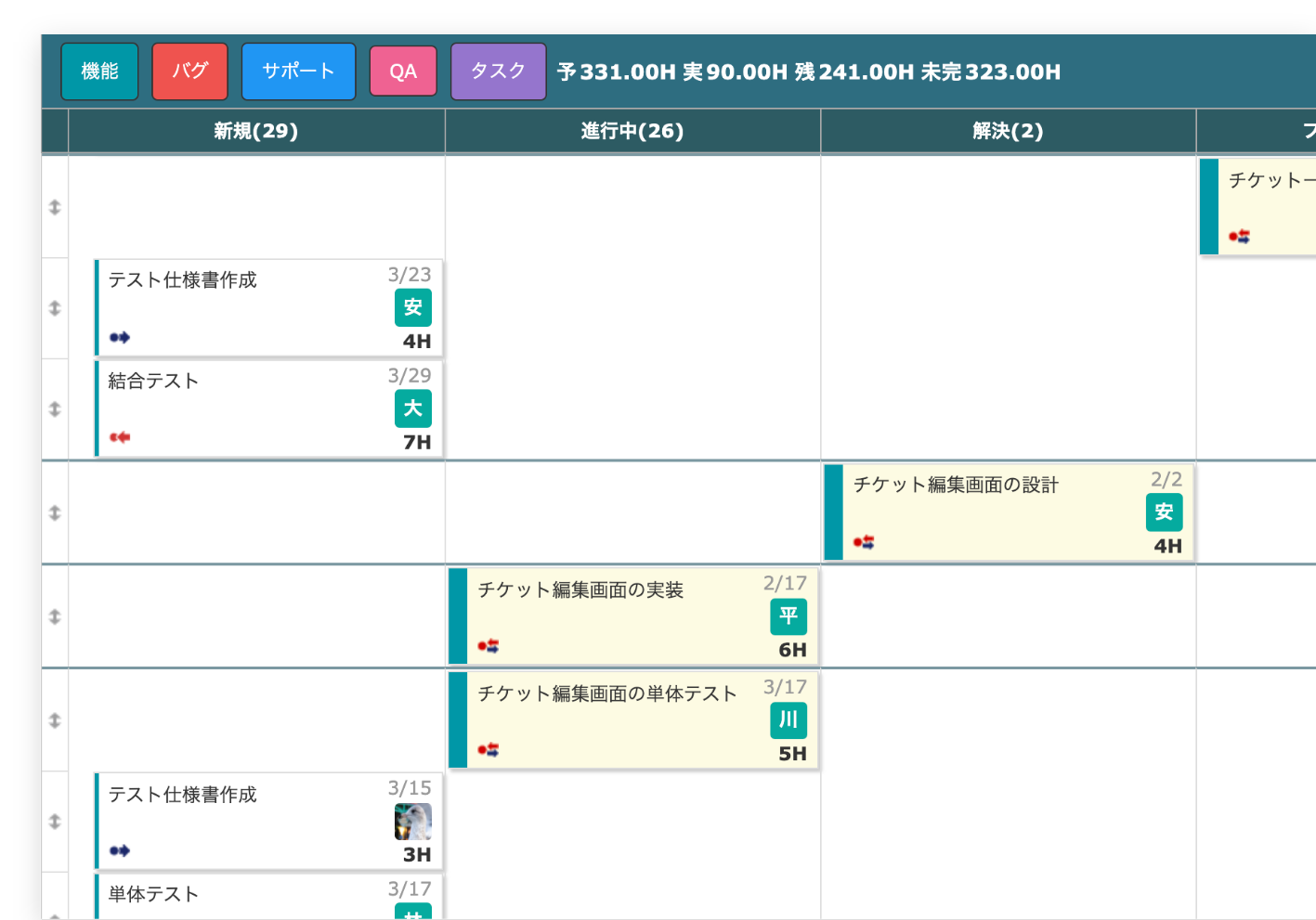Click the 進行中(26) column header

point(632,131)
